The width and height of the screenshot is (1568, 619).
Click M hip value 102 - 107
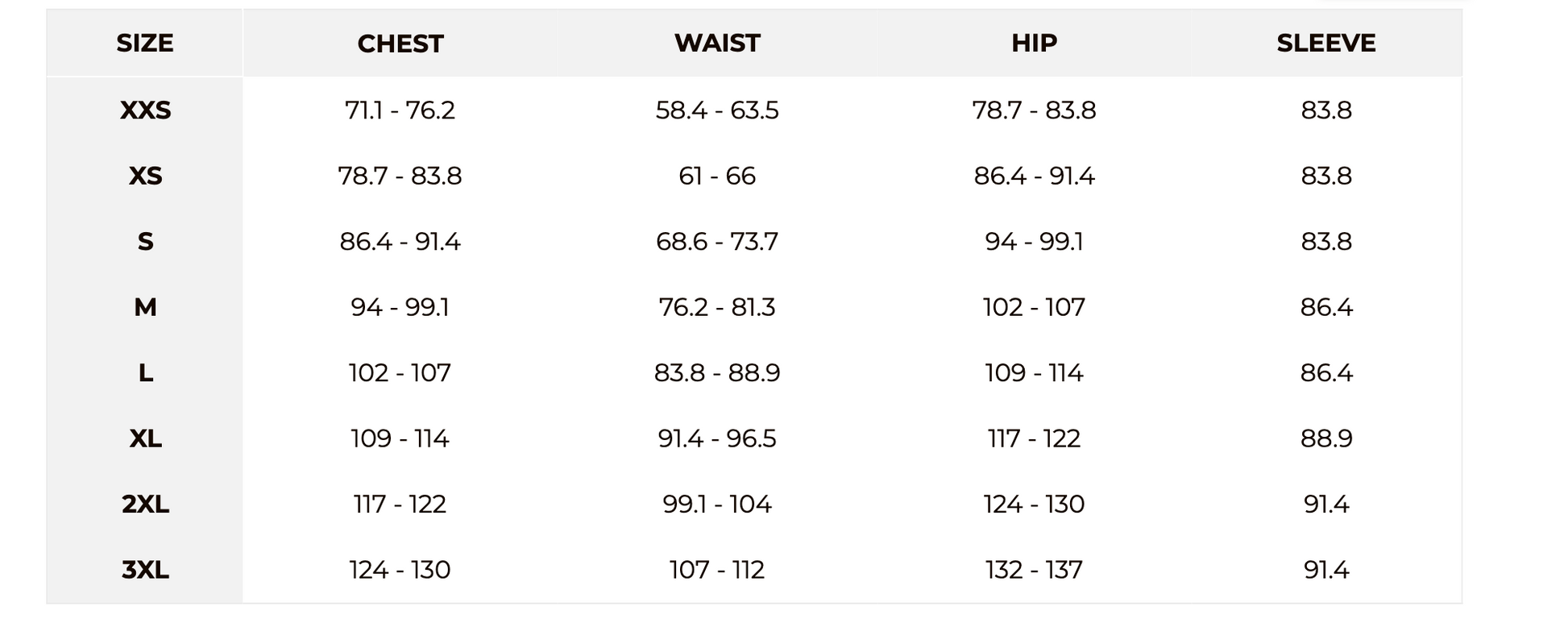click(1034, 307)
